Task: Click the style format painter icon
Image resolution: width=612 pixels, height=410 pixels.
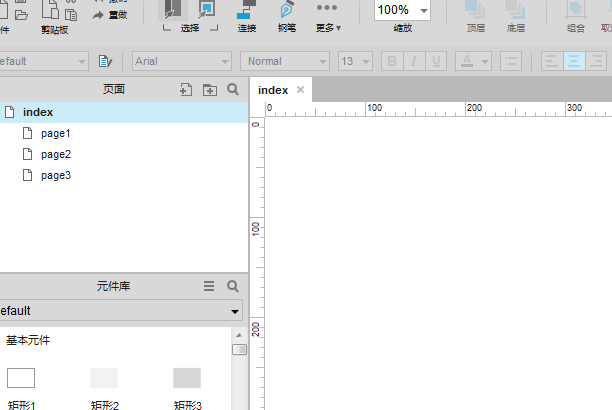Action: pos(105,61)
